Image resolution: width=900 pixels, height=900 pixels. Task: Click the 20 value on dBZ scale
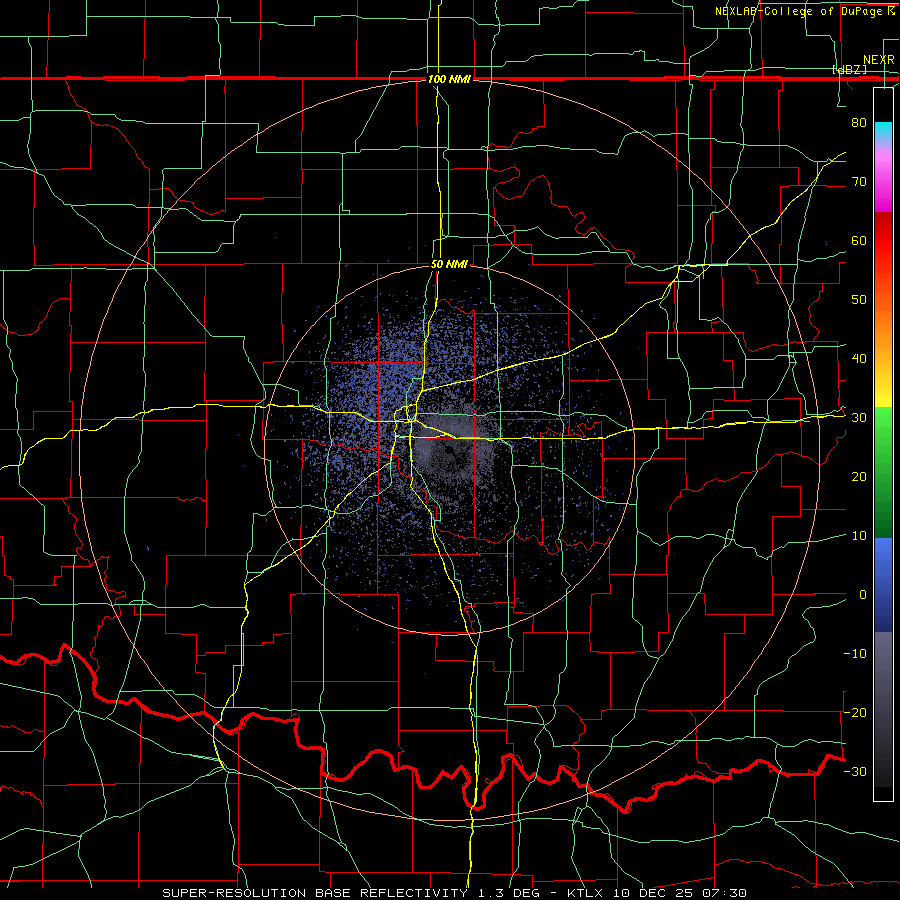pos(859,476)
